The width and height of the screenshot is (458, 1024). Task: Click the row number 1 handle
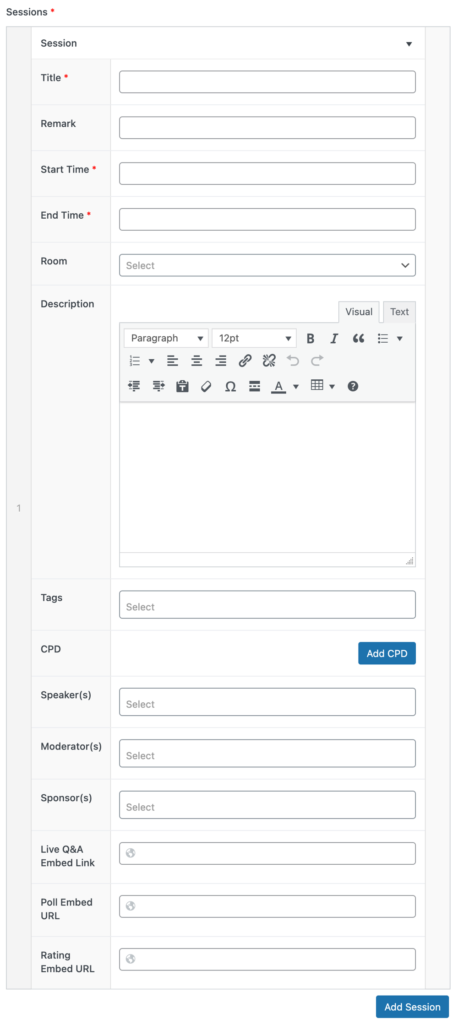[x=19, y=508]
